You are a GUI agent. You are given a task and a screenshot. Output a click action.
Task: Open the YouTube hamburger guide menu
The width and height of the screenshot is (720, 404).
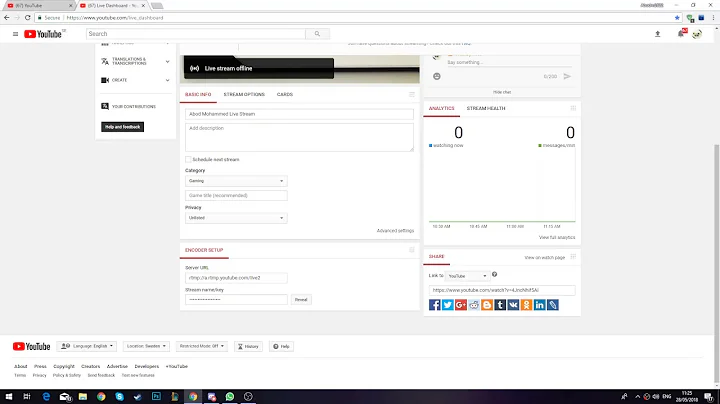(15, 34)
